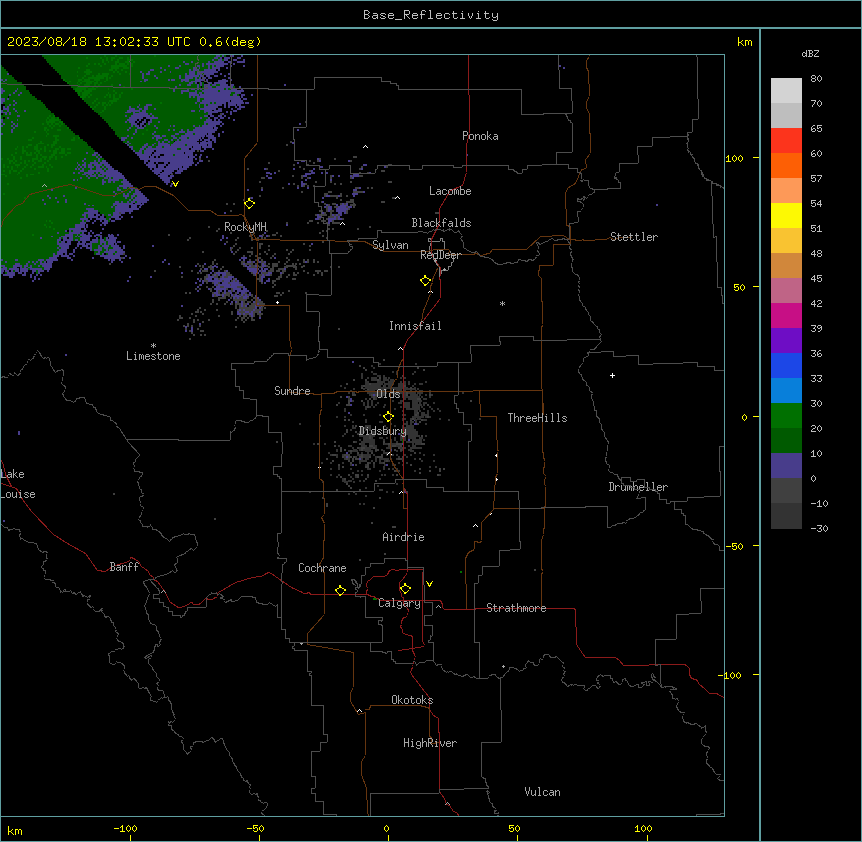Image resolution: width=862 pixels, height=842 pixels.
Task: Click the Lacombe city label
Action: [x=450, y=191]
